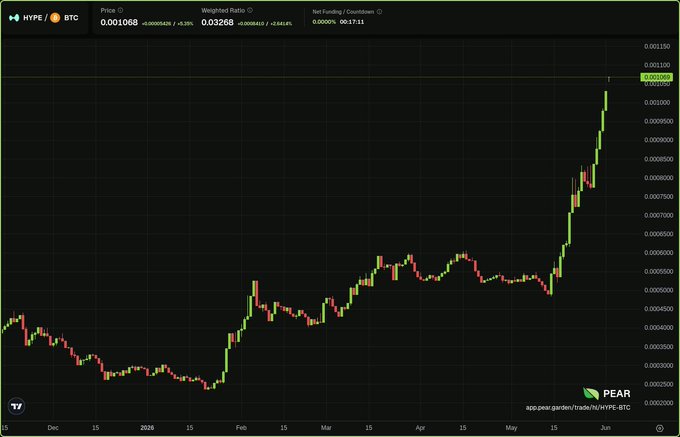Click the 0.001000 price axis label
The width and height of the screenshot is (680, 437).
[657, 102]
